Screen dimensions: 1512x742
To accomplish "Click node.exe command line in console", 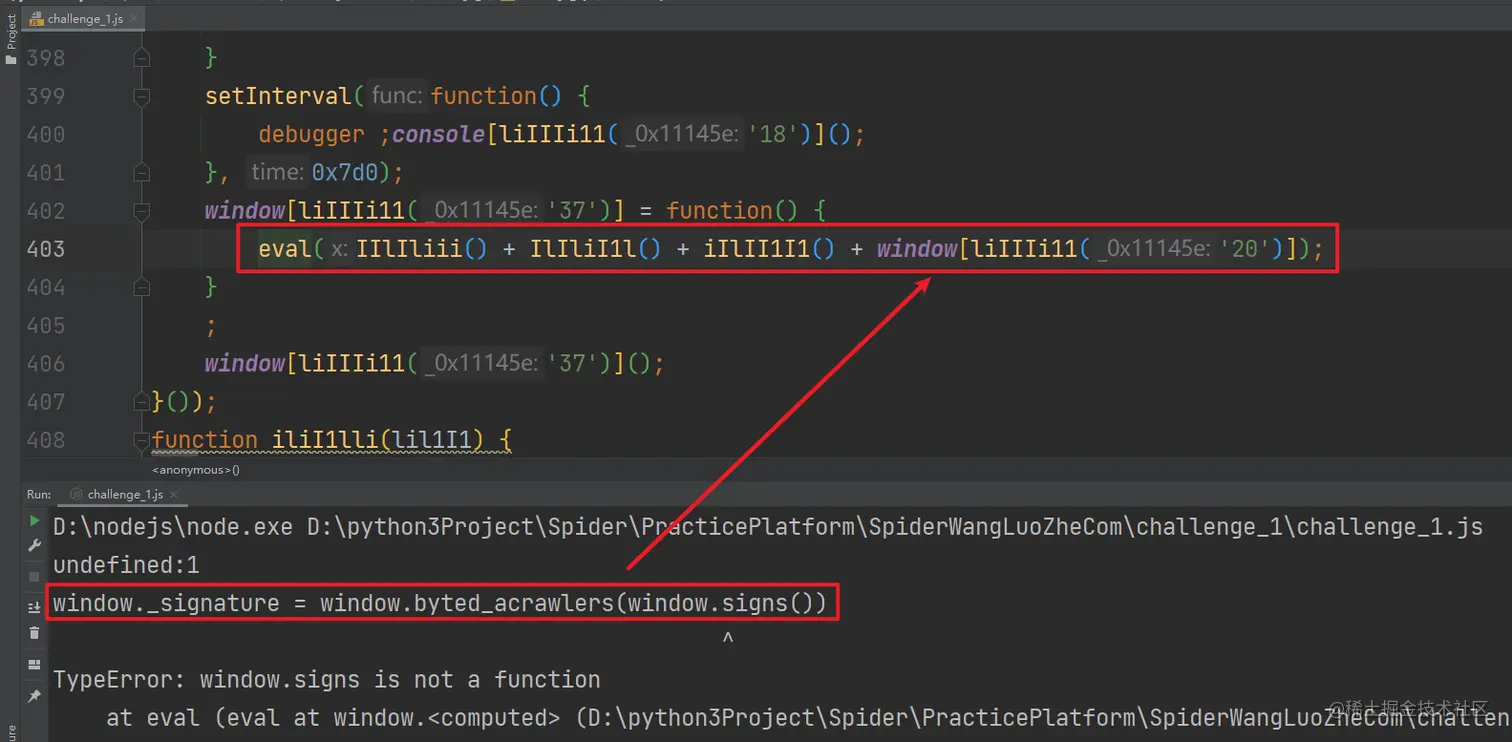I will tap(768, 527).
